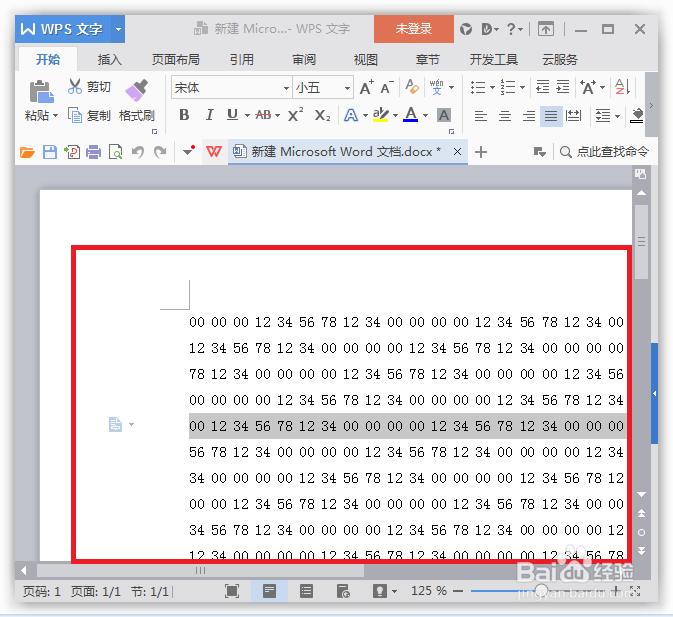The height and width of the screenshot is (617, 673).
Task: Toggle character shading A button
Action: pyautogui.click(x=444, y=115)
